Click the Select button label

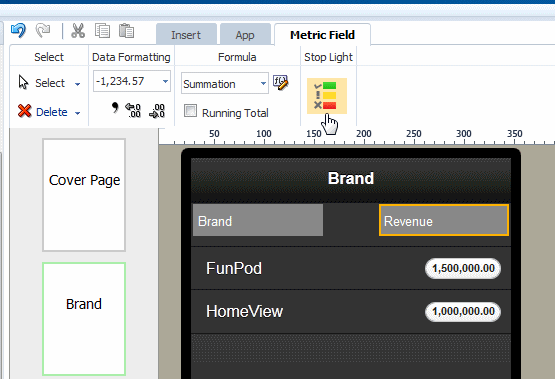point(50,83)
